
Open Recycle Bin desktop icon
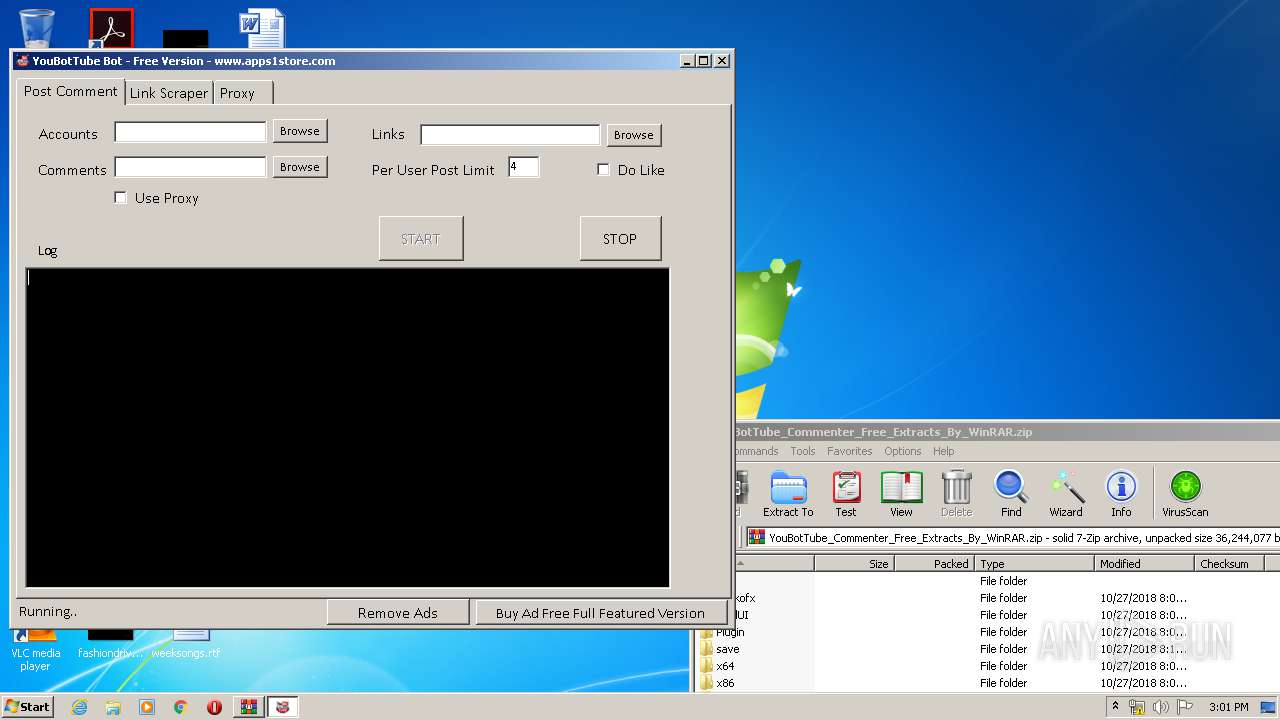[x=37, y=28]
